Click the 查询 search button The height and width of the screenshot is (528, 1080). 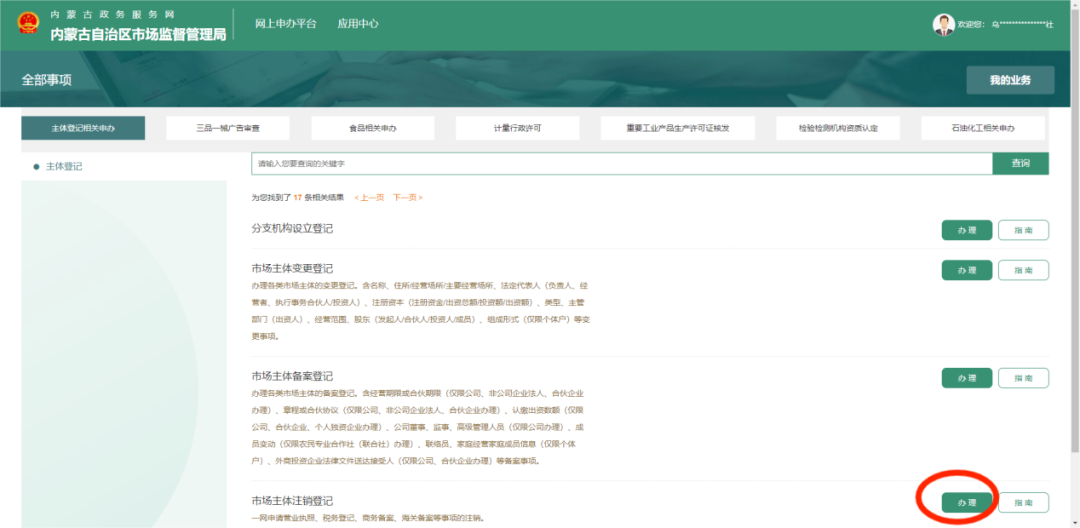coord(1021,164)
